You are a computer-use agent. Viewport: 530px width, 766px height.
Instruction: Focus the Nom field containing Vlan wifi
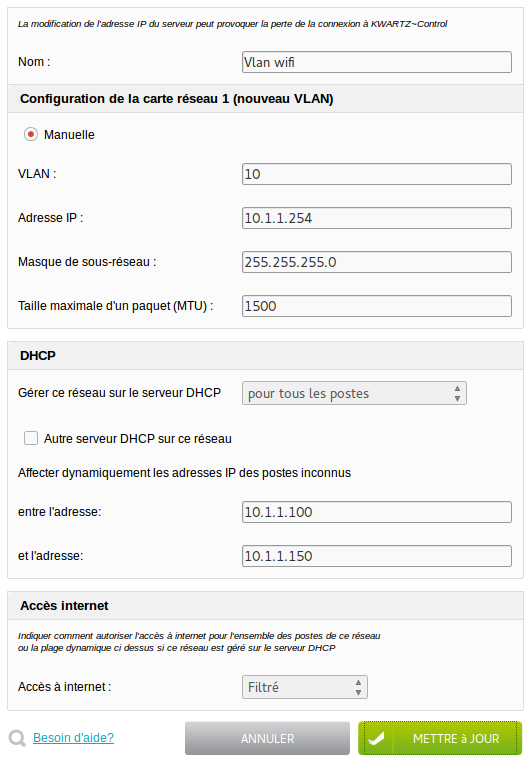coord(377,62)
